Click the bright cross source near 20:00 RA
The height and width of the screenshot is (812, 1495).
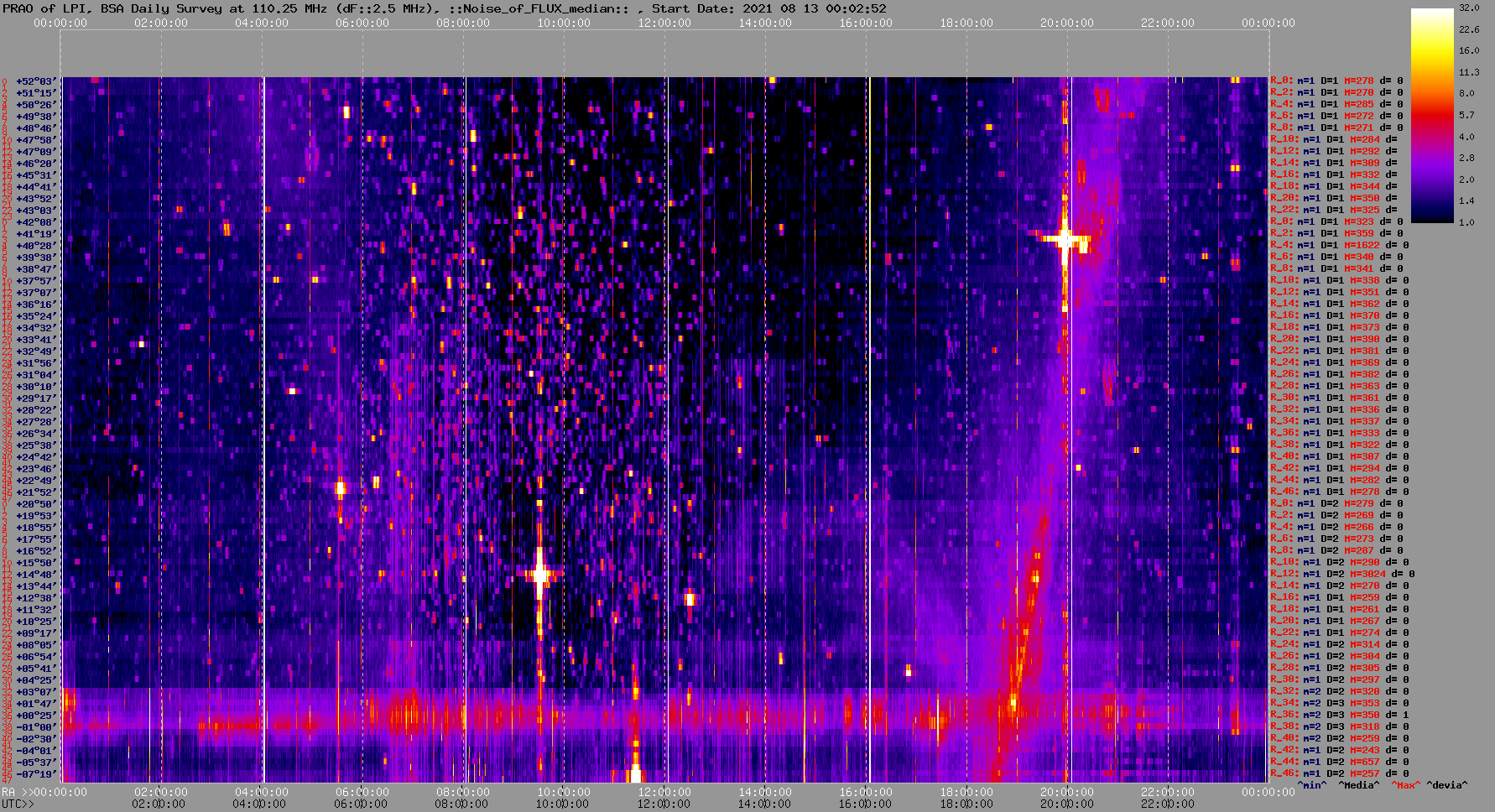coord(1065,240)
